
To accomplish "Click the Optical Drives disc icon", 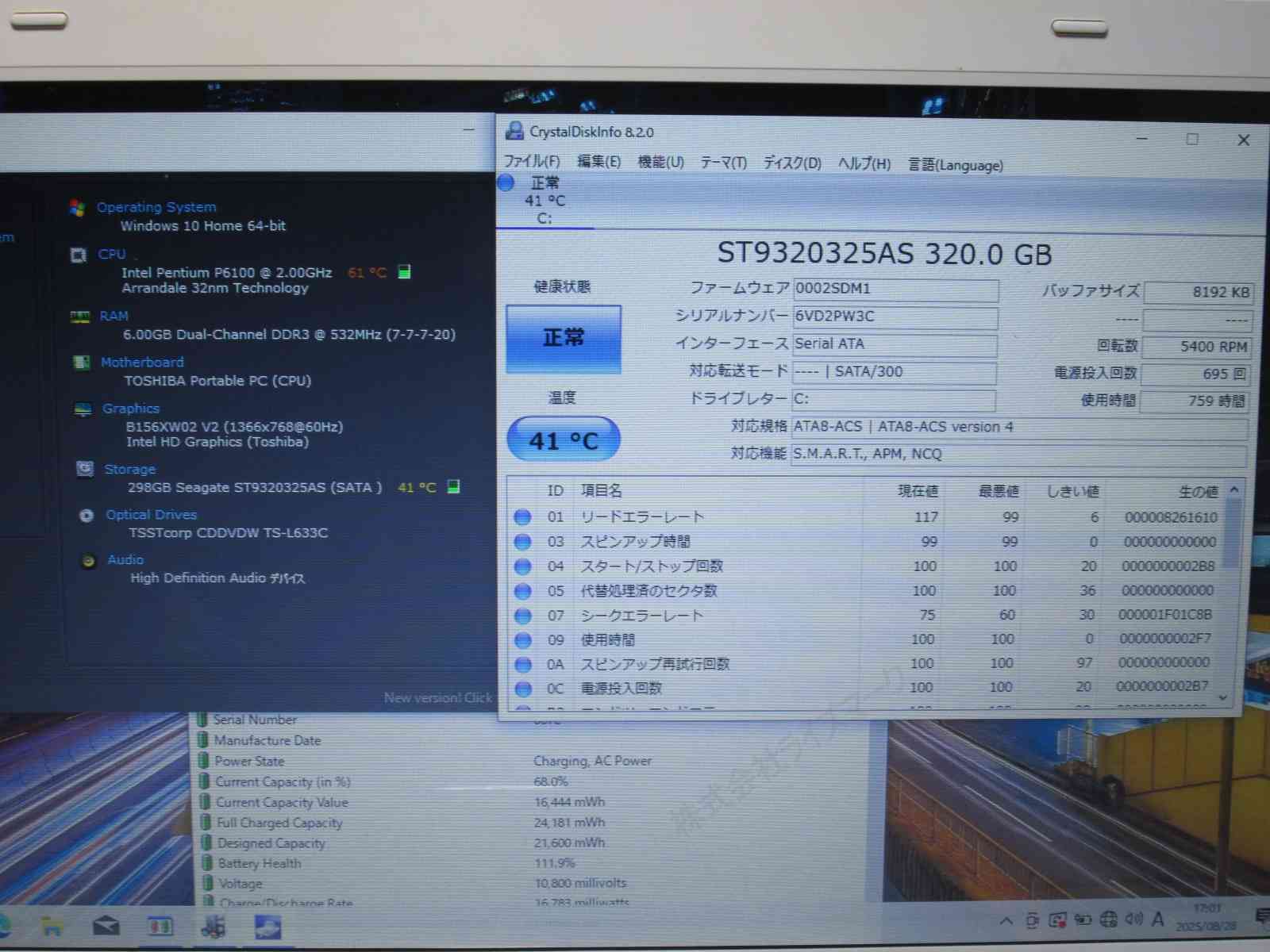I will [87, 516].
